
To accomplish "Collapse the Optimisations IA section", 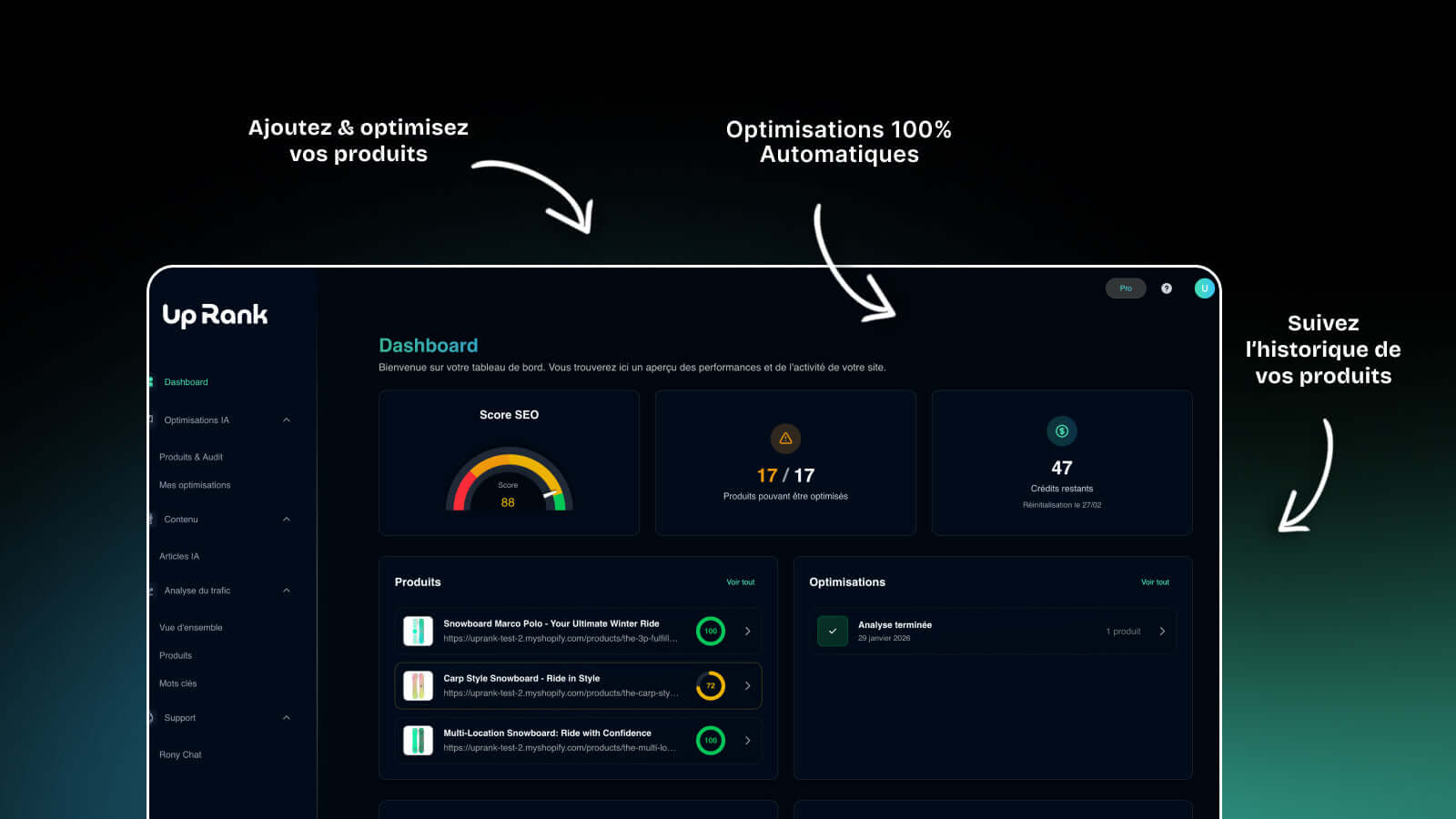I will [288, 420].
